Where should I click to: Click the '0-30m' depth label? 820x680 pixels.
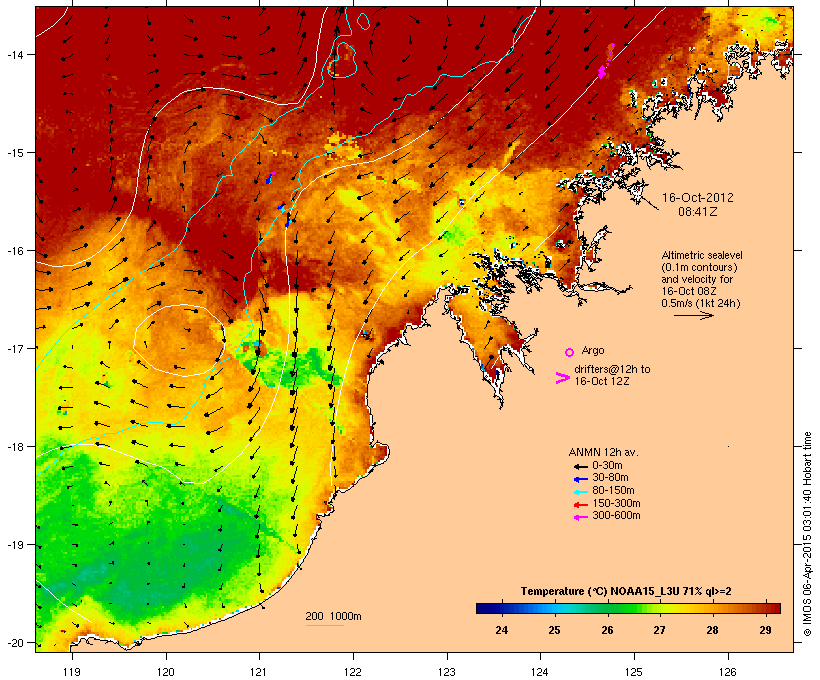coord(607,466)
